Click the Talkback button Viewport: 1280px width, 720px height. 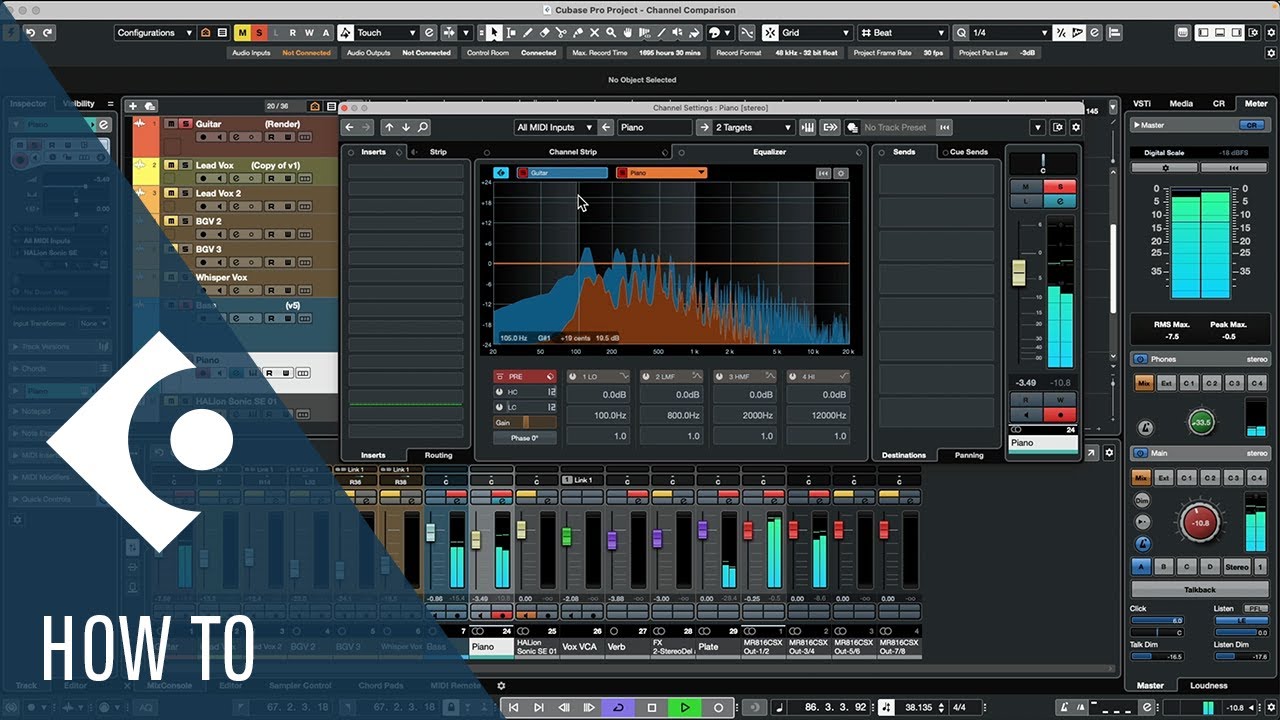[1199, 590]
